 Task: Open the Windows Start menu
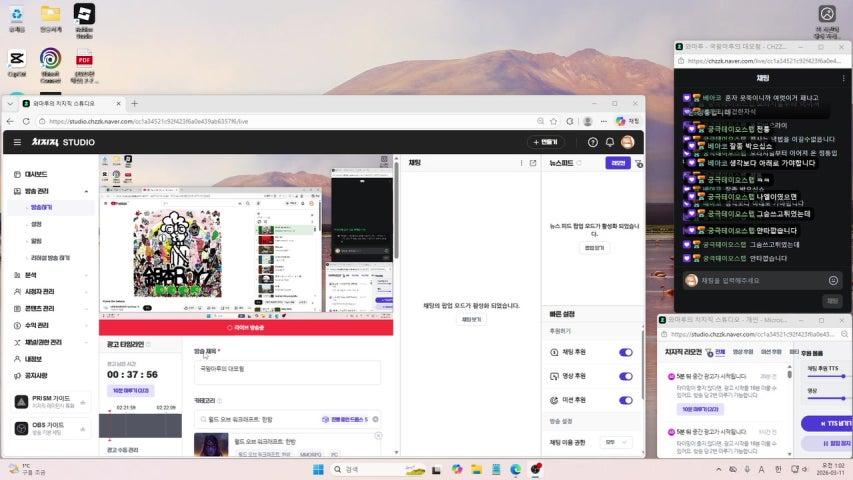click(318, 469)
